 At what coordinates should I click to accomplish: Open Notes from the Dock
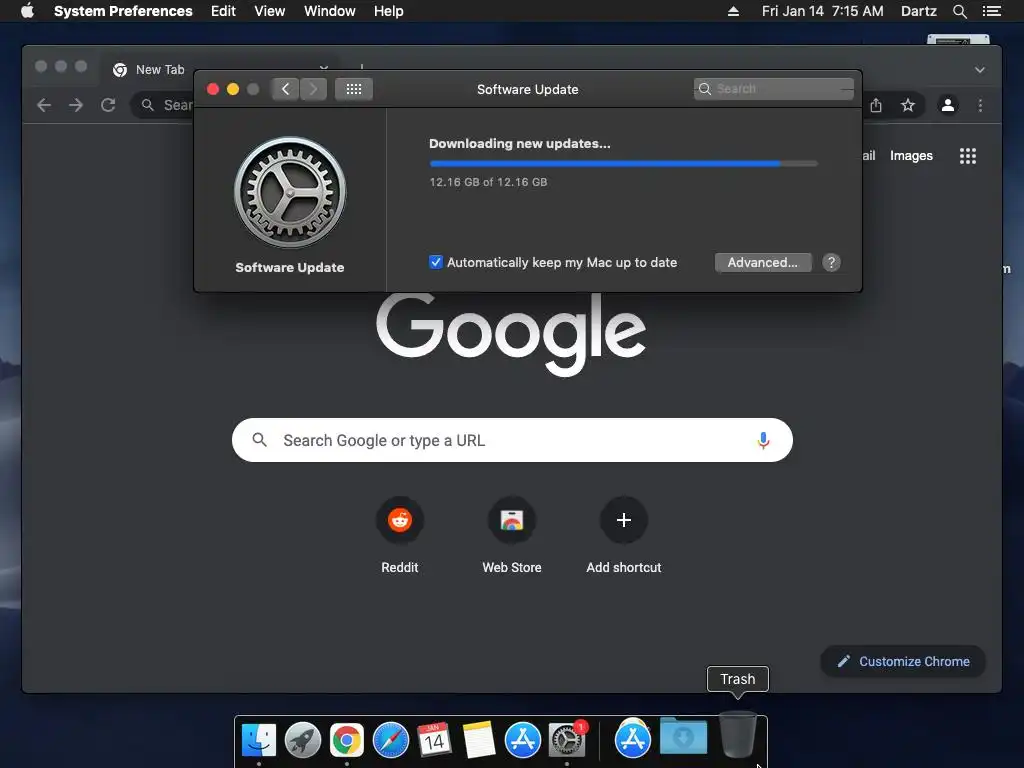(479, 740)
